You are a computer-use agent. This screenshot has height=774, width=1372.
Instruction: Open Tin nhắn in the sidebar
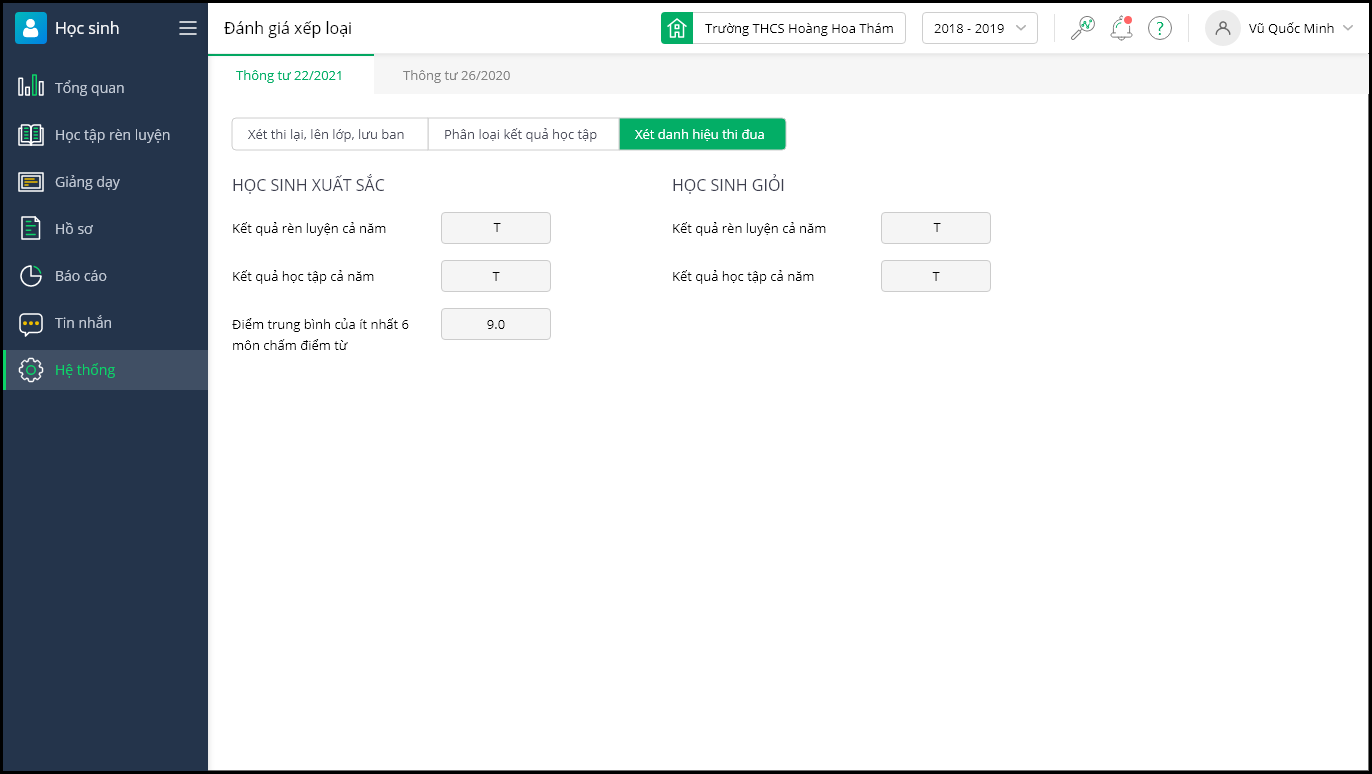[x=106, y=322]
